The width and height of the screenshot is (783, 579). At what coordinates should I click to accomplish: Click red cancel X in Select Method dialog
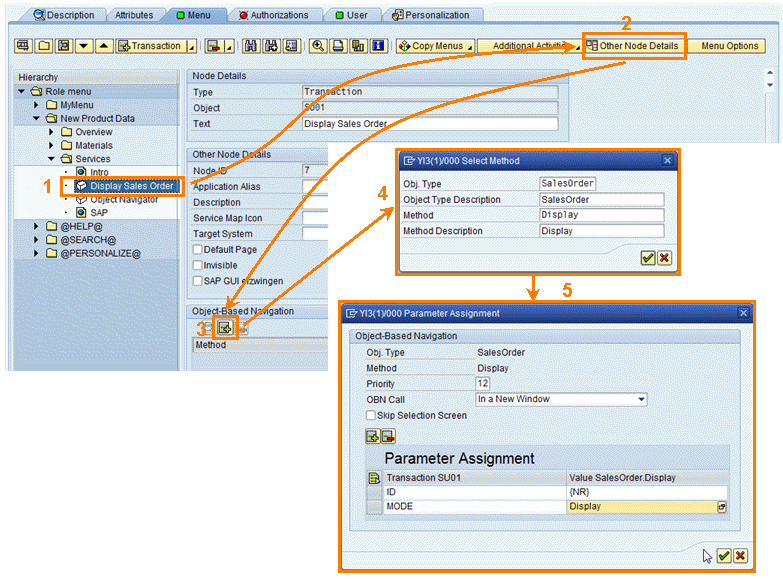tap(664, 258)
